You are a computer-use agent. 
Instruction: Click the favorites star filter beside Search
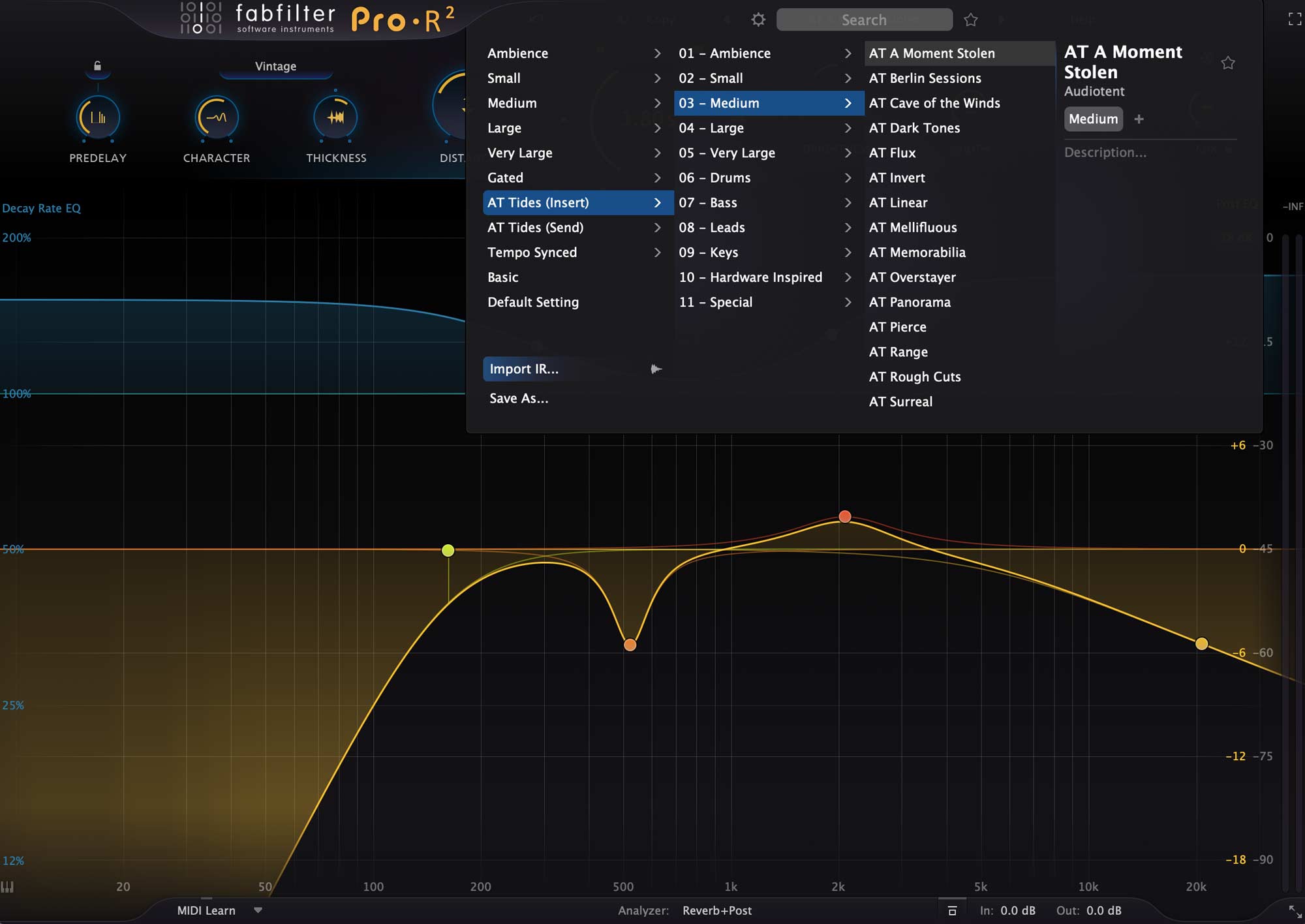tap(971, 20)
